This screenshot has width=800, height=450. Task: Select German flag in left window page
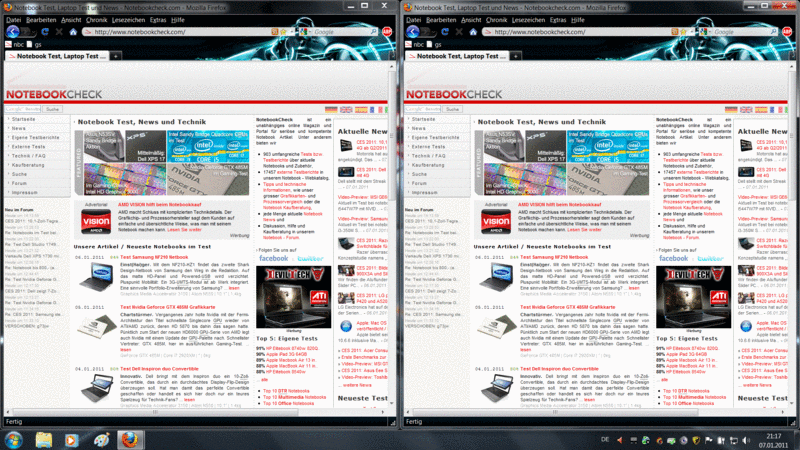pyautogui.click(x=331, y=109)
